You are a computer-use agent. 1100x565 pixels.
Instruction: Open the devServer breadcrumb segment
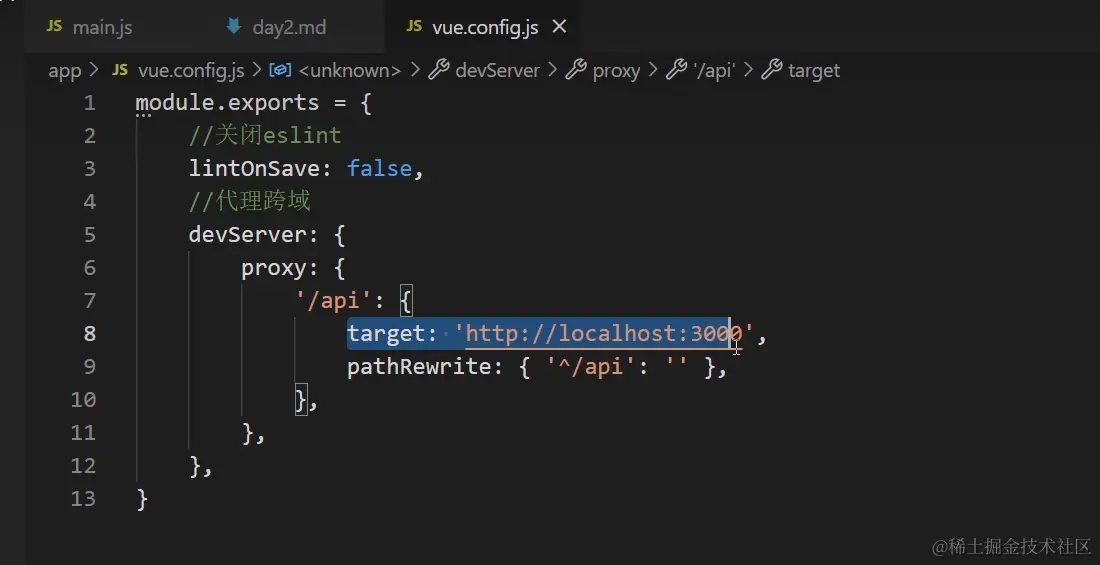tap(497, 71)
